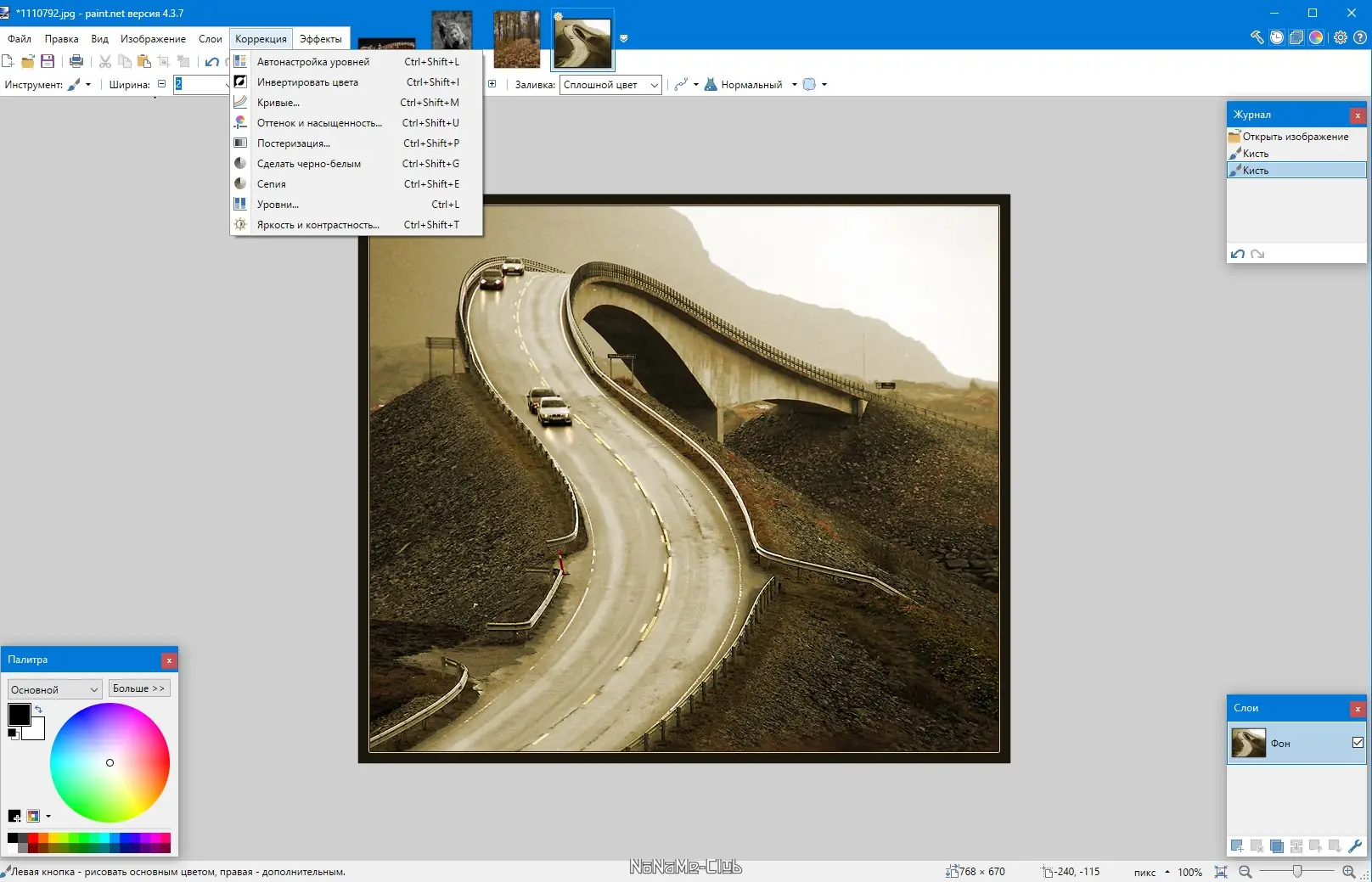The image size is (1372, 882).
Task: Duplicate the layer via the Layers panel icon
Action: 1276,845
